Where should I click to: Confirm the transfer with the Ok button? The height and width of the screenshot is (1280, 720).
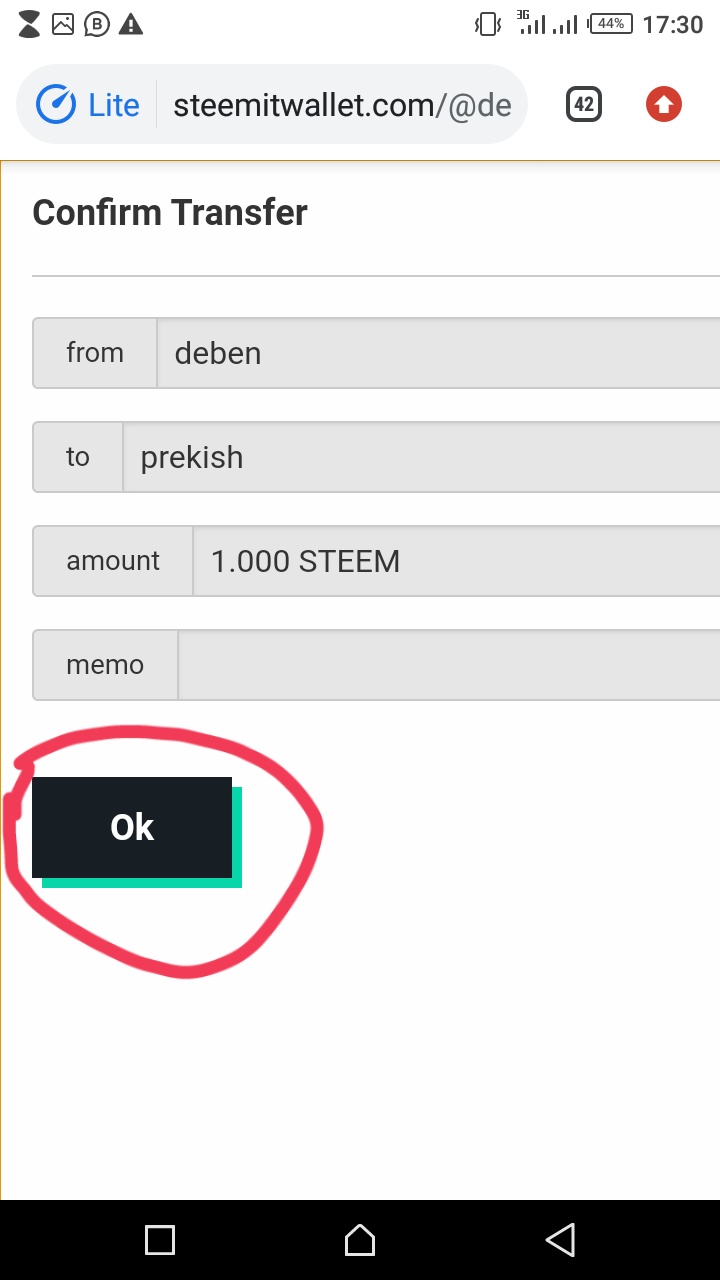tap(132, 828)
